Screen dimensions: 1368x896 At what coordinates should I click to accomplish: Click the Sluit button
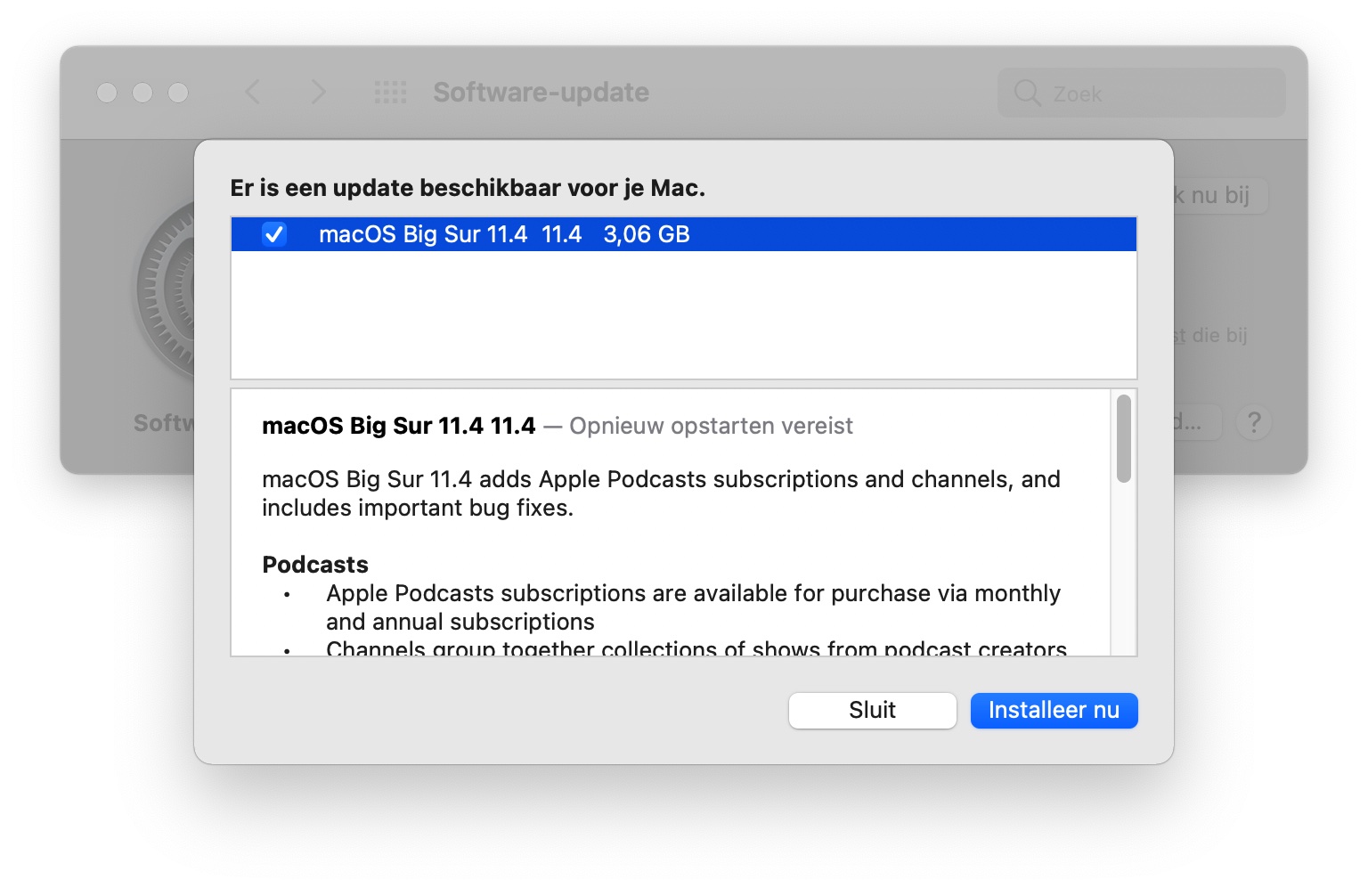pyautogui.click(x=872, y=710)
